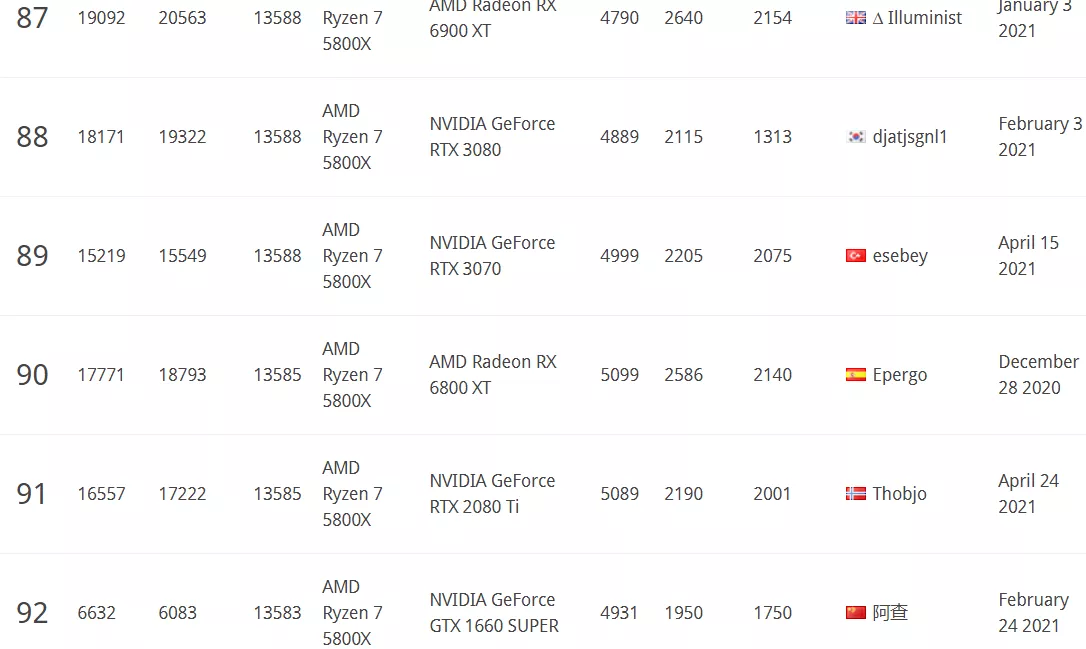Click the AMD Ryzen 7 5800X in row 90
This screenshot has height=649, width=1086.
click(352, 375)
